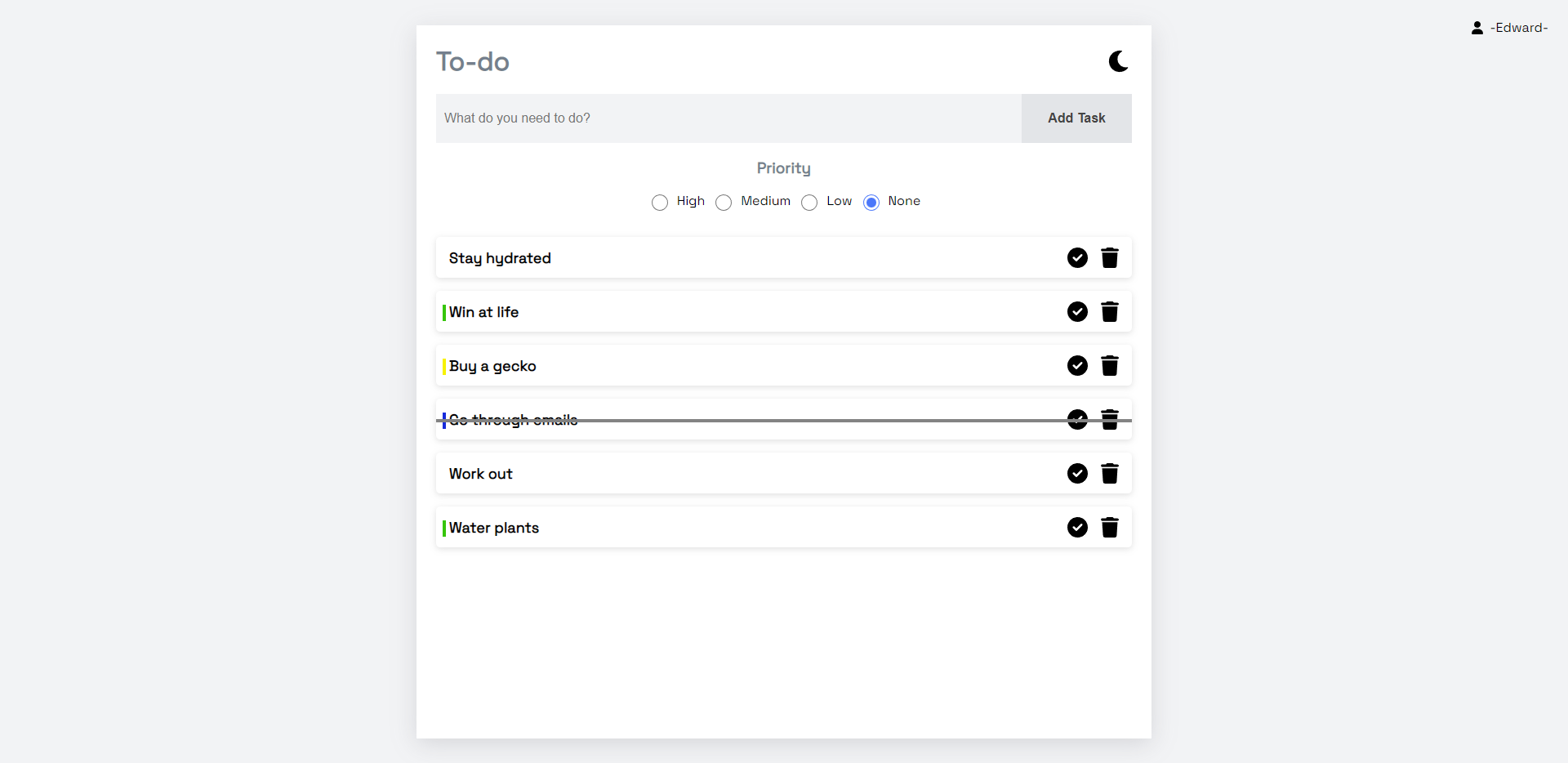Screen dimensions: 1568x763
Task: Mark "Work out" as complete
Action: click(1077, 473)
